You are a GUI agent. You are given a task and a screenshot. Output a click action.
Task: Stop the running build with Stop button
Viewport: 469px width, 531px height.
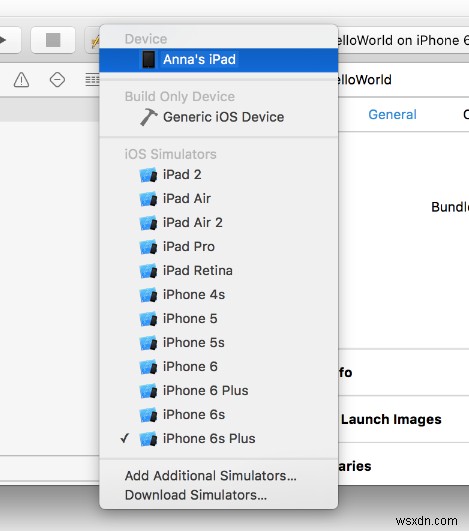pos(53,40)
